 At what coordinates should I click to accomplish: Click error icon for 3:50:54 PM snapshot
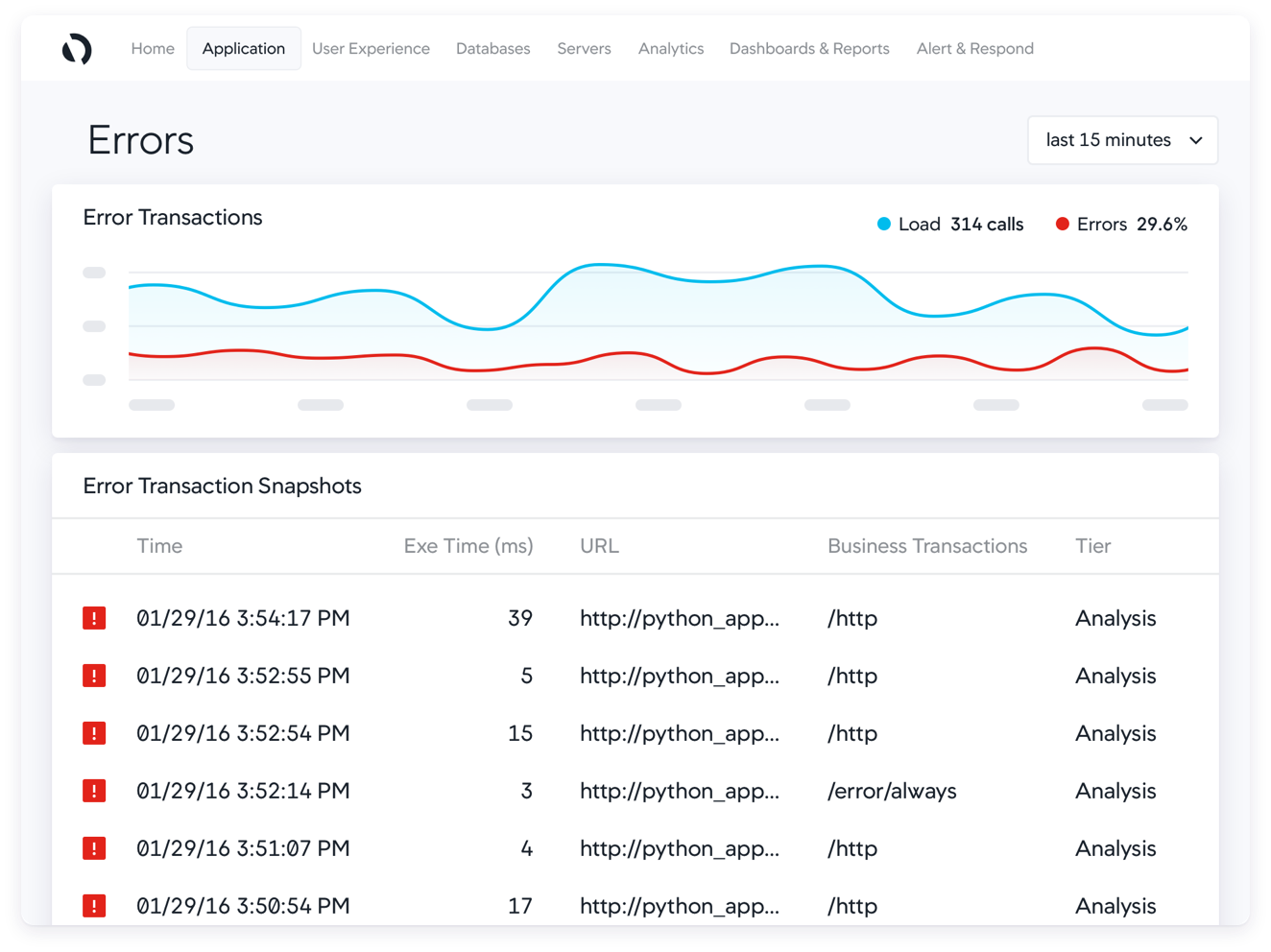coord(94,905)
